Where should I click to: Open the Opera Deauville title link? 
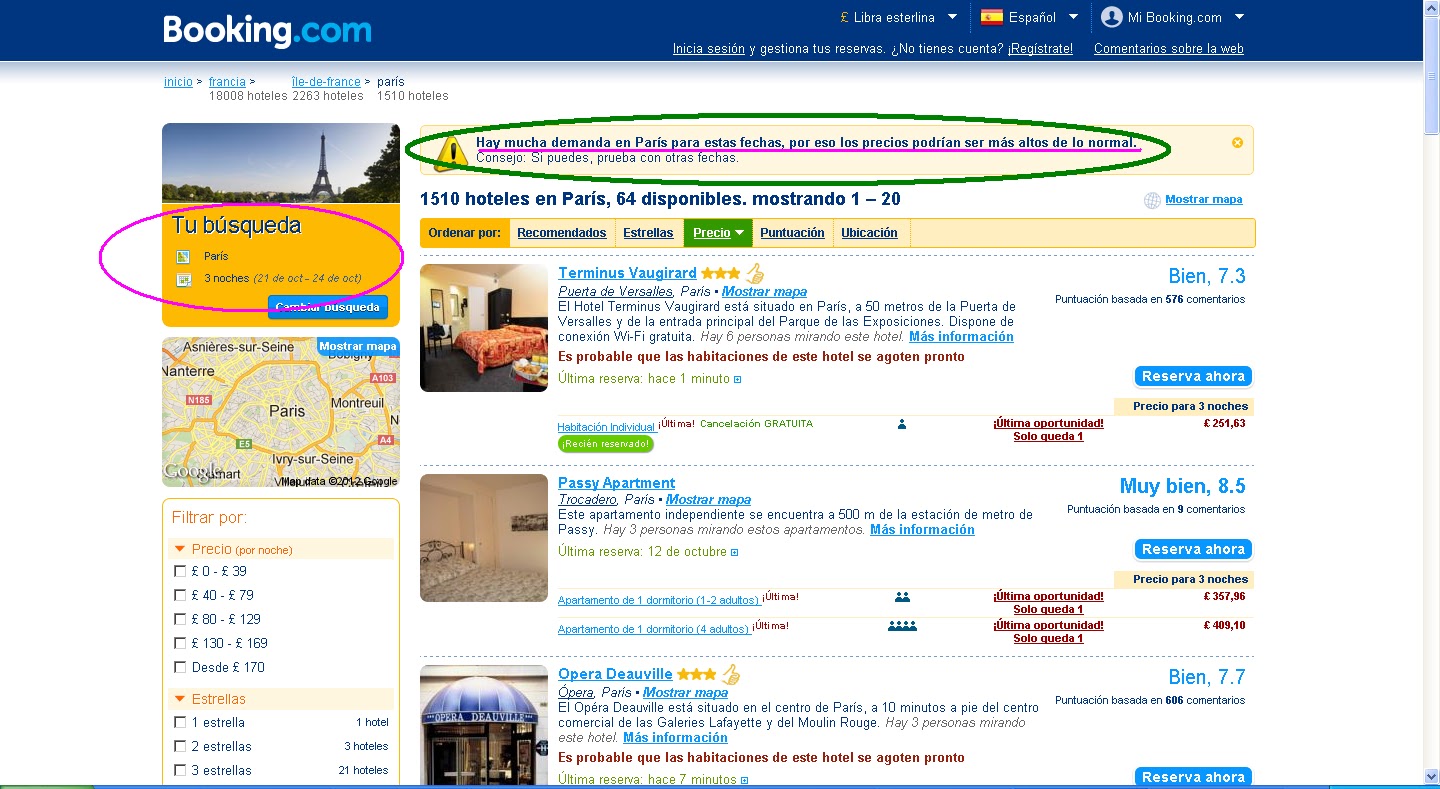[615, 674]
